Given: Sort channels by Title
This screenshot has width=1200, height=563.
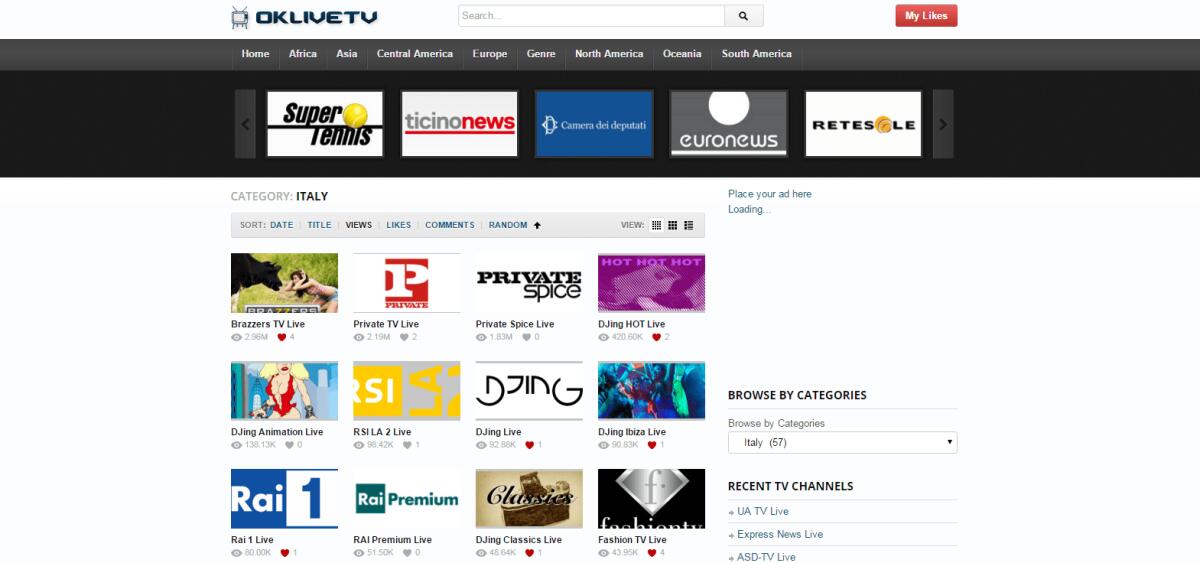Looking at the screenshot, I should click(x=319, y=225).
